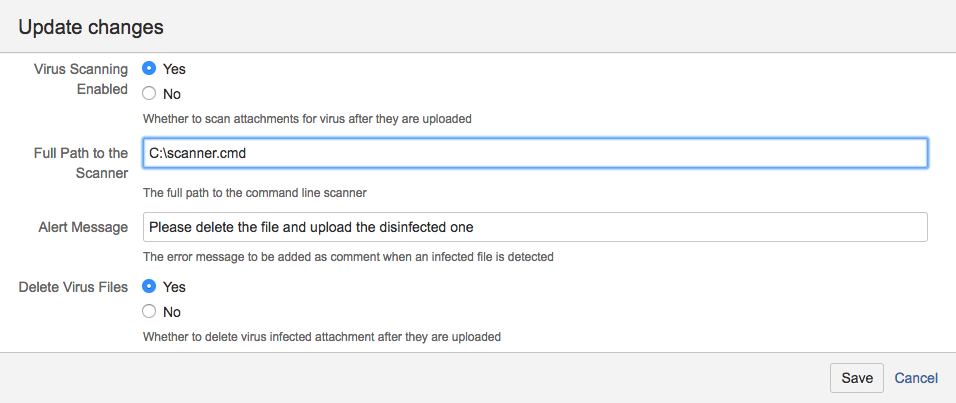Click the Full Path to the Scanner field
Screen dimensions: 956x403
point(535,153)
